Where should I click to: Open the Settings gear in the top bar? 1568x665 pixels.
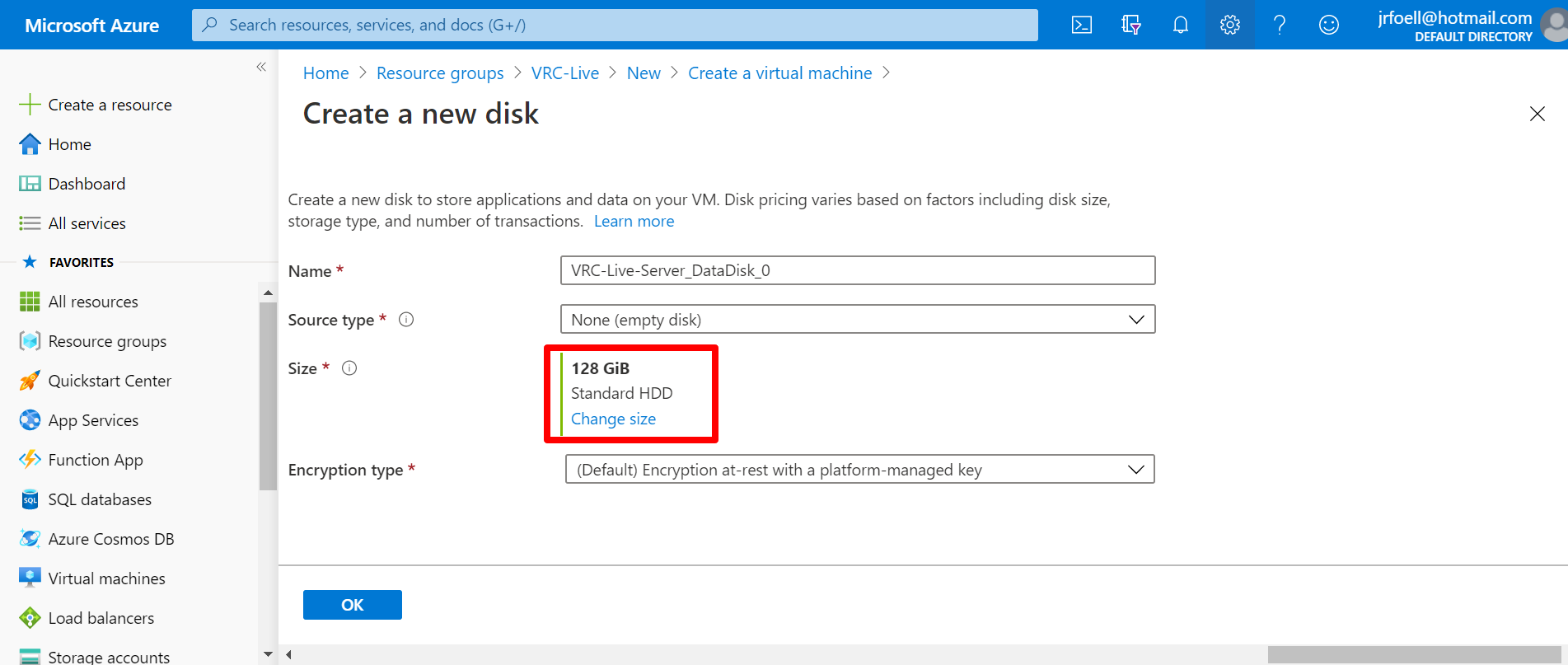pos(1230,25)
